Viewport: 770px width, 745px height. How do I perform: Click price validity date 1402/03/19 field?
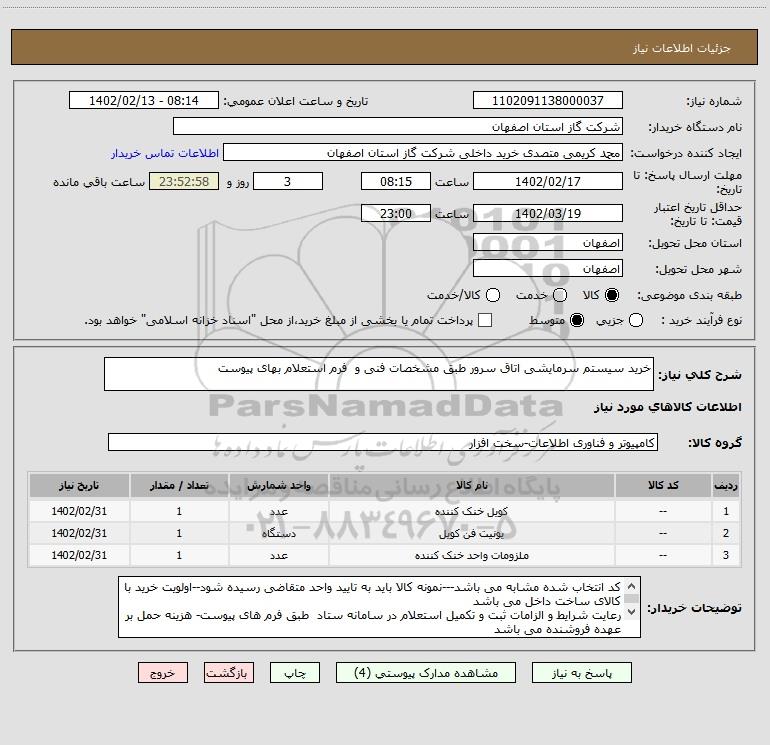pyautogui.click(x=548, y=213)
